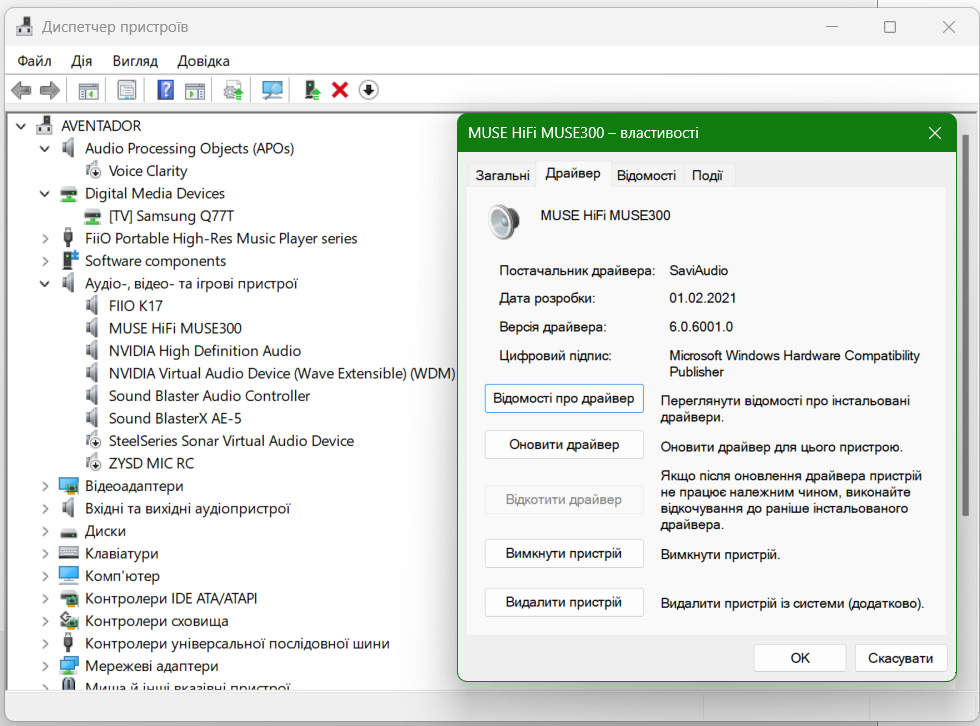Collapse the Digital Media Devices category
The image size is (980, 726).
[45, 194]
